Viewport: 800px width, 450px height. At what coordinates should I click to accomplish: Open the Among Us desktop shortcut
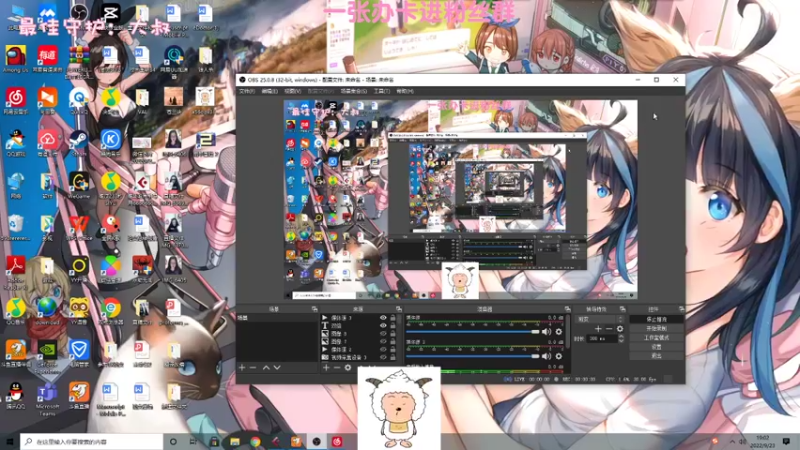click(x=15, y=59)
